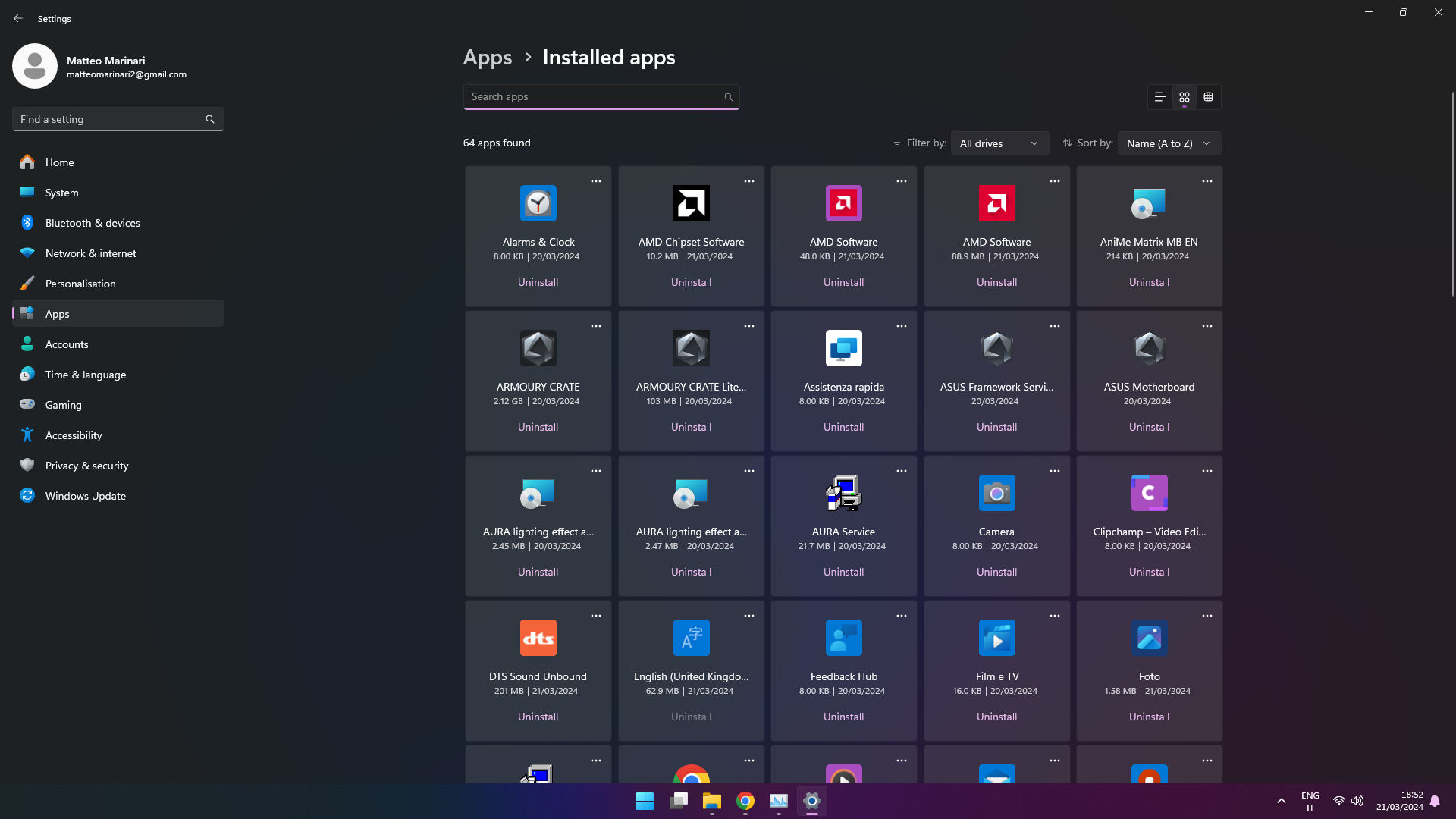Click the page vertical scrollbar
The height and width of the screenshot is (819, 1456).
[1452, 194]
